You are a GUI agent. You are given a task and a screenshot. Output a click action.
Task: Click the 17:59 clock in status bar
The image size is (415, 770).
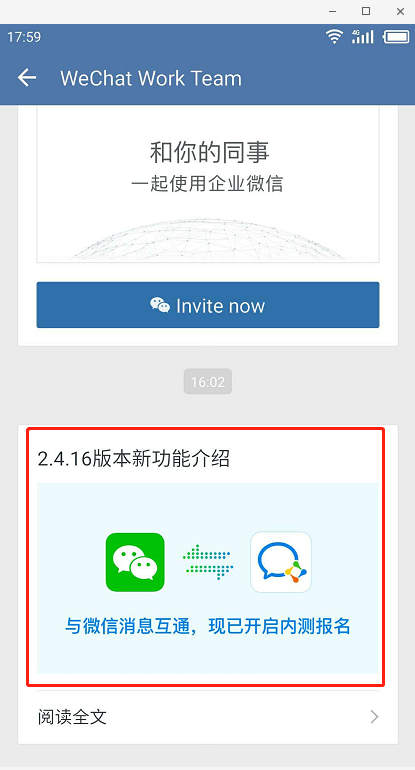pyautogui.click(x=24, y=37)
